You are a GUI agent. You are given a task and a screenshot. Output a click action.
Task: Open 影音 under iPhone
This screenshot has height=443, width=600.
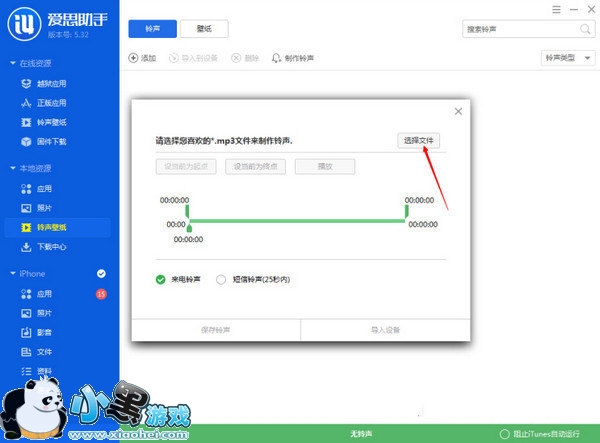click(36, 332)
